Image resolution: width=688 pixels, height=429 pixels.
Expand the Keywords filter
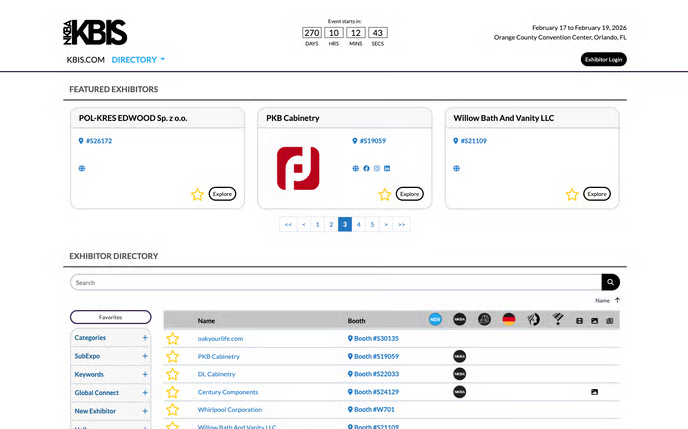click(x=111, y=375)
